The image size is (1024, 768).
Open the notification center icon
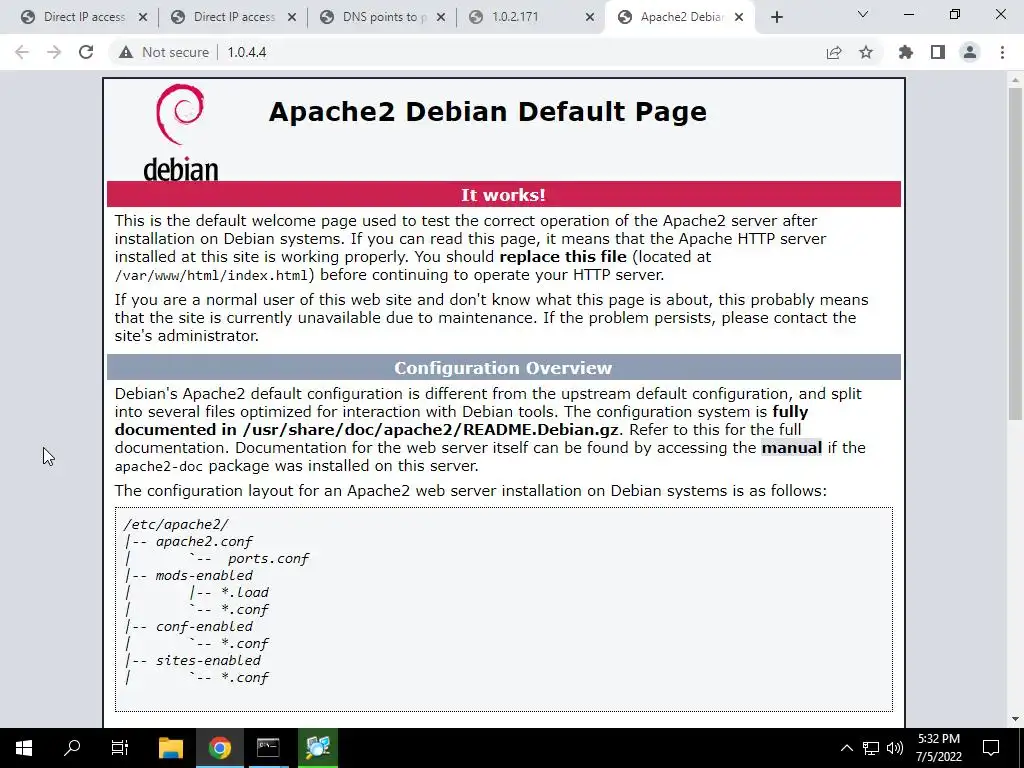[x=991, y=748]
